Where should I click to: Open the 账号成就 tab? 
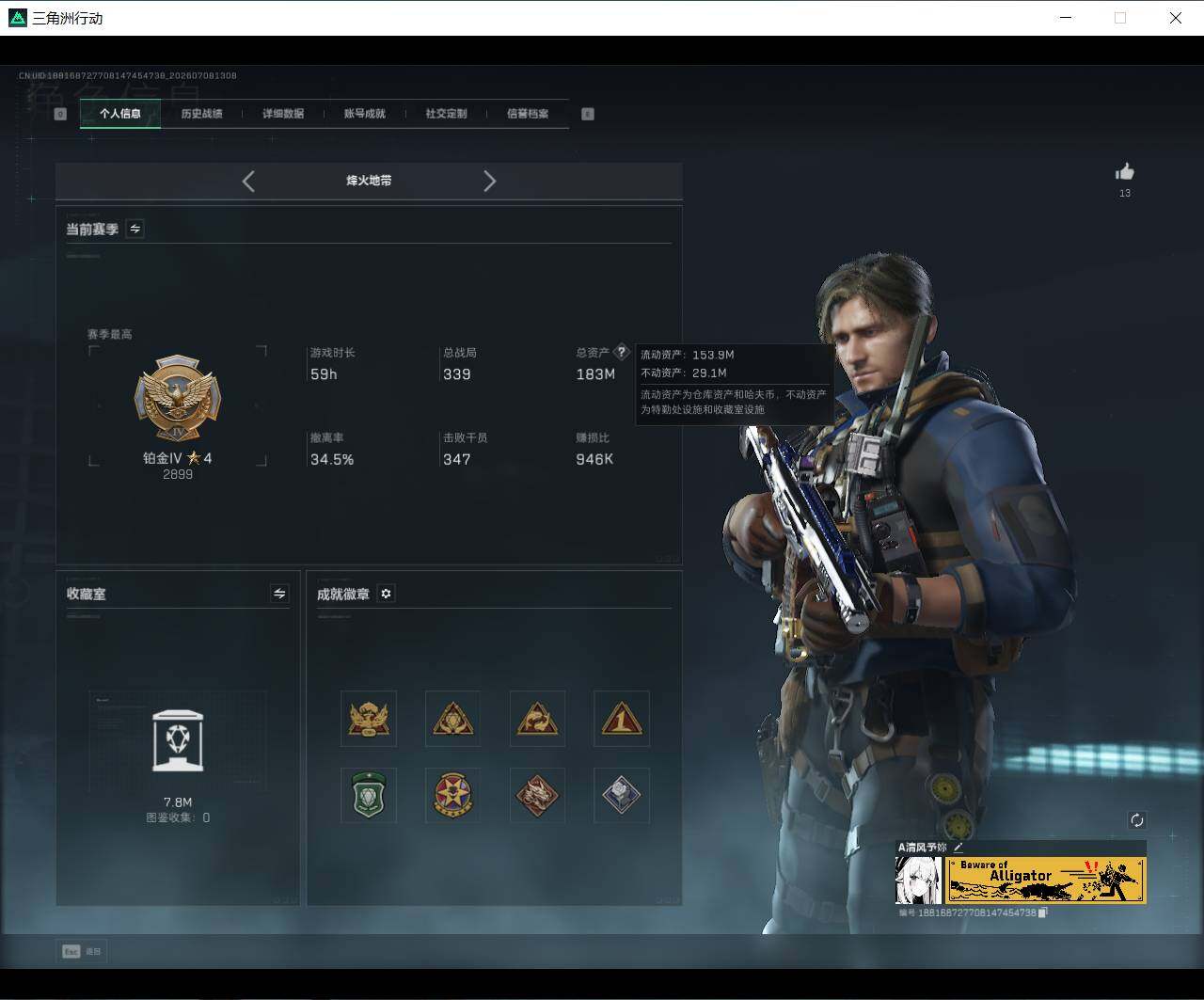[364, 114]
